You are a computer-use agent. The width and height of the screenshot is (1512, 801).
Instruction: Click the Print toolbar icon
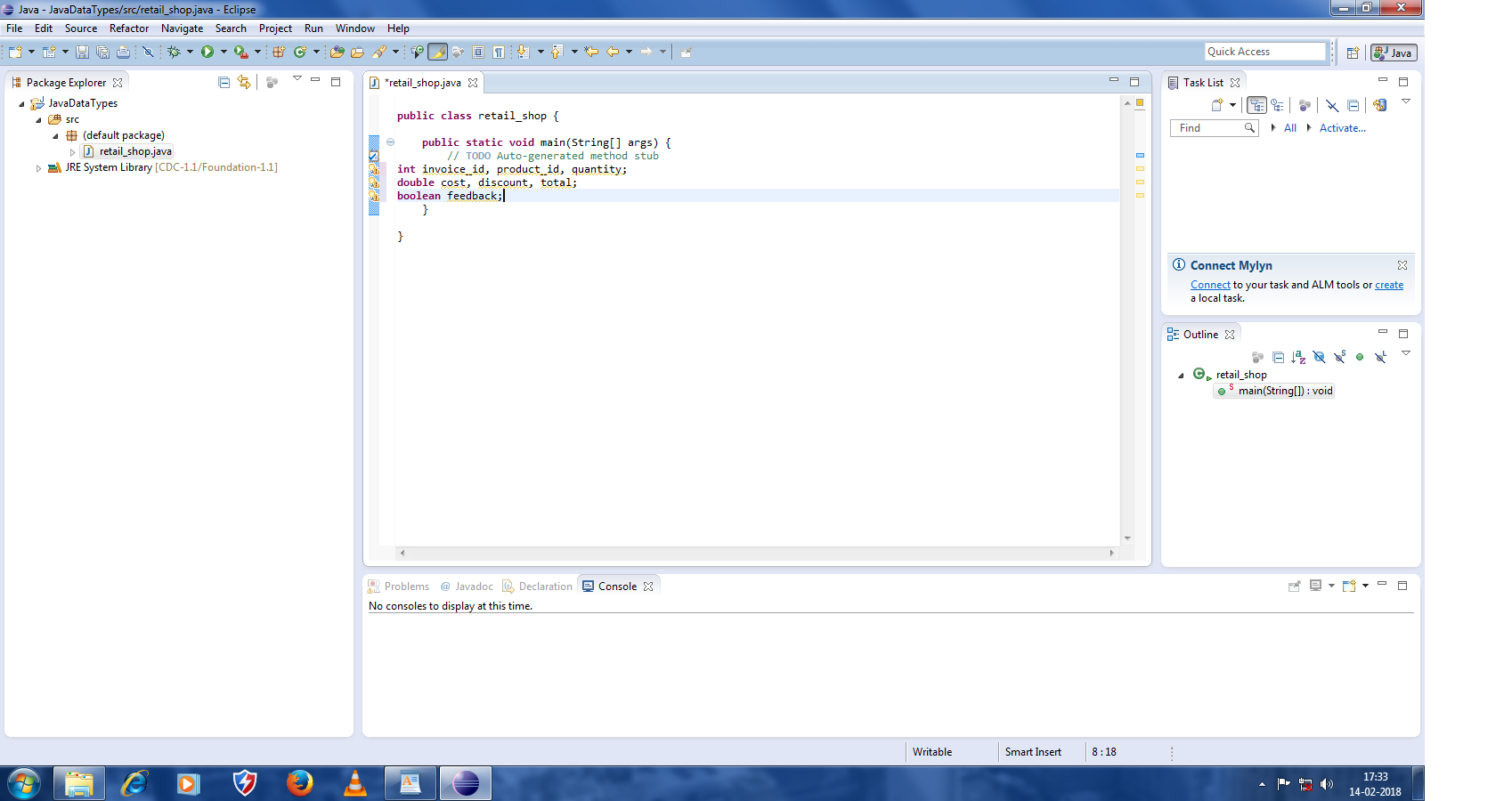coord(123,52)
